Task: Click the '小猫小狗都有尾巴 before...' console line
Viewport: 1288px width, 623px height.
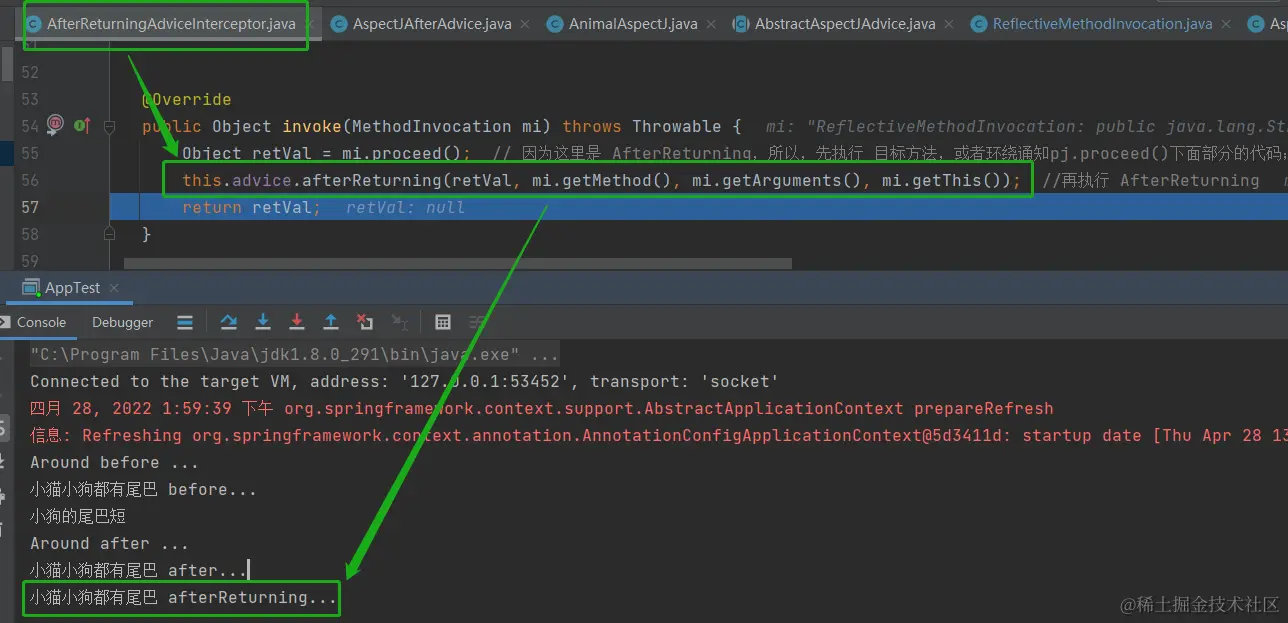Action: (143, 489)
